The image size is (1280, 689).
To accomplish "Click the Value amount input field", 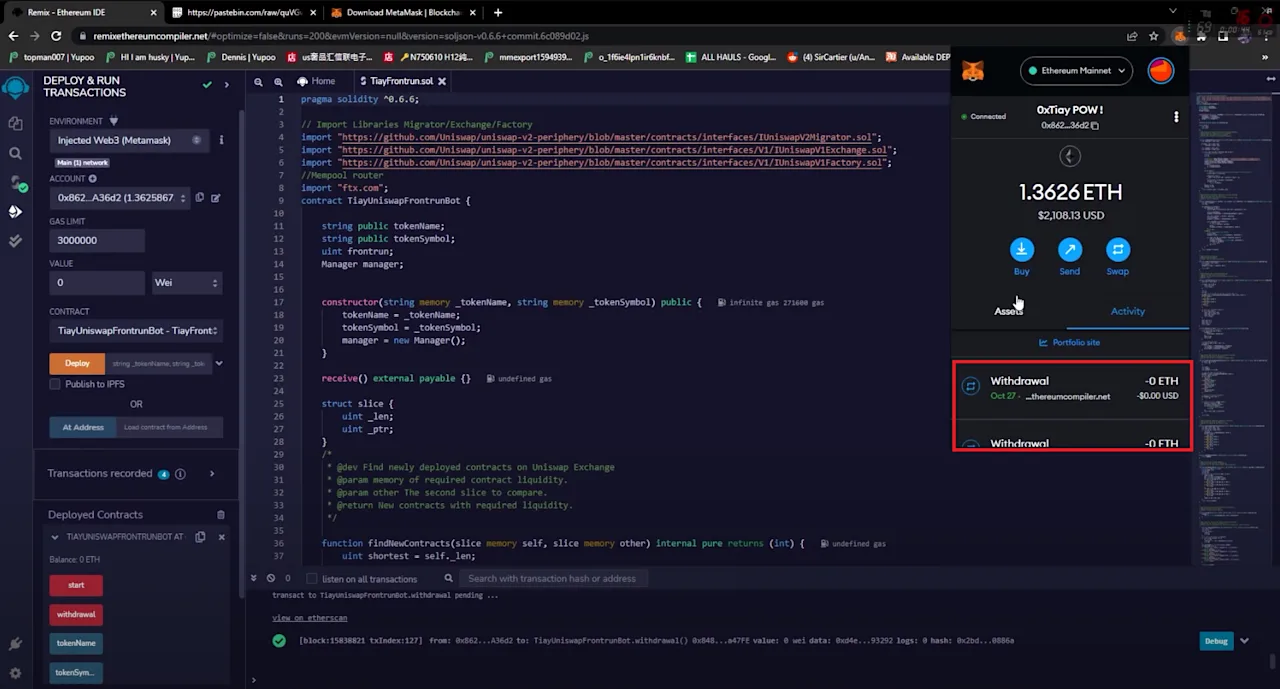I will tap(97, 283).
